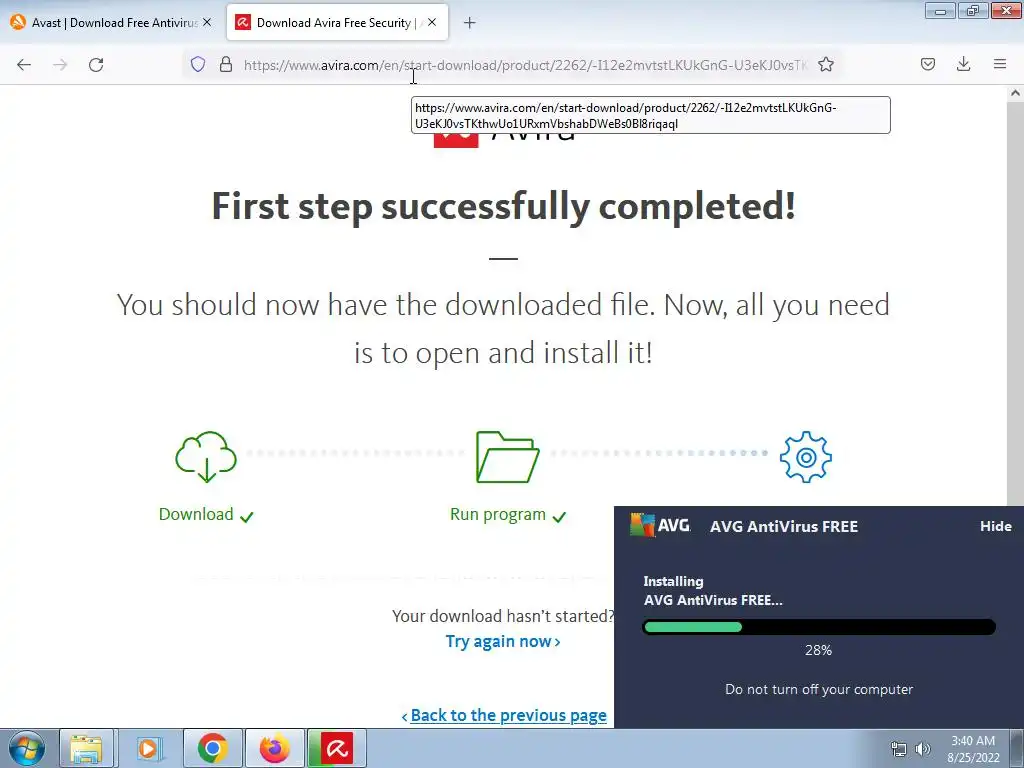Click the network tray icon
The width and height of the screenshot is (1024, 768).
click(899, 749)
